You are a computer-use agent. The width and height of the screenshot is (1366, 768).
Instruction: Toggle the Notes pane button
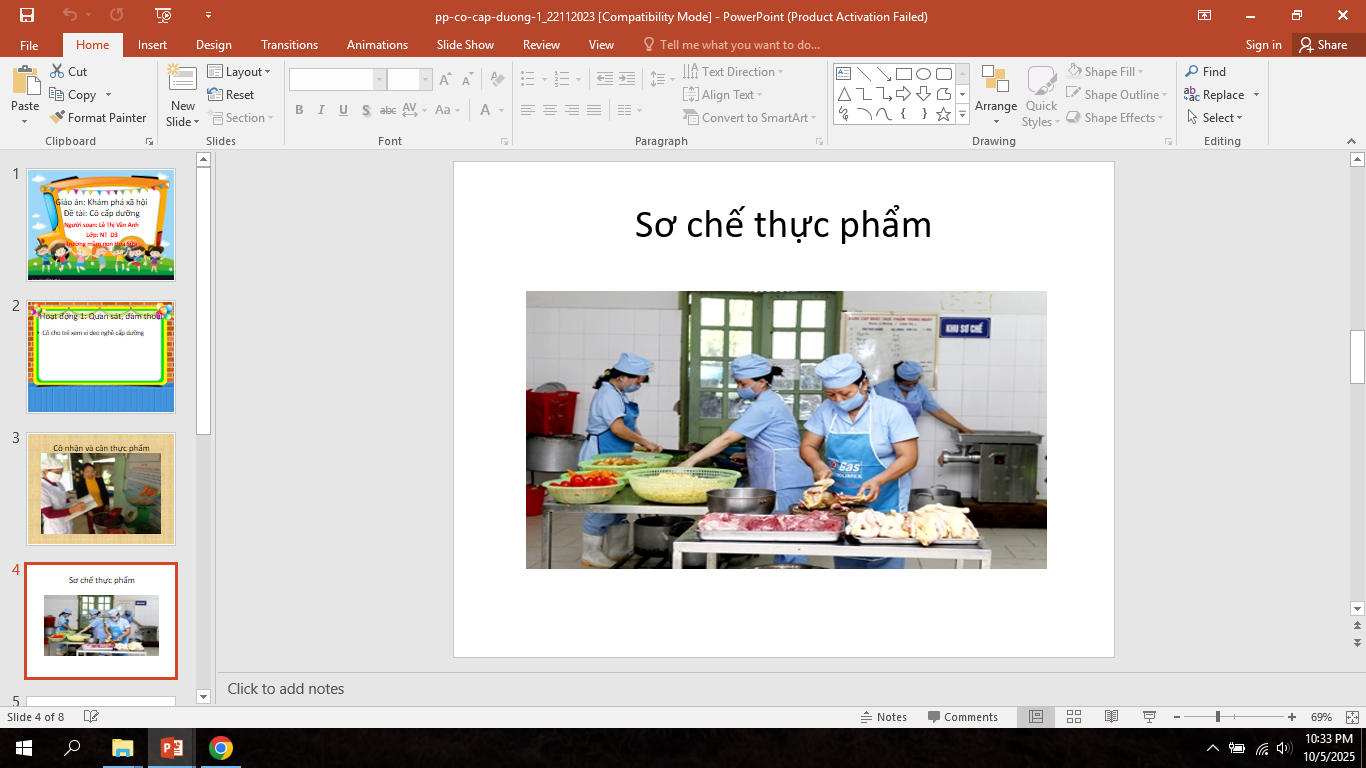883,717
